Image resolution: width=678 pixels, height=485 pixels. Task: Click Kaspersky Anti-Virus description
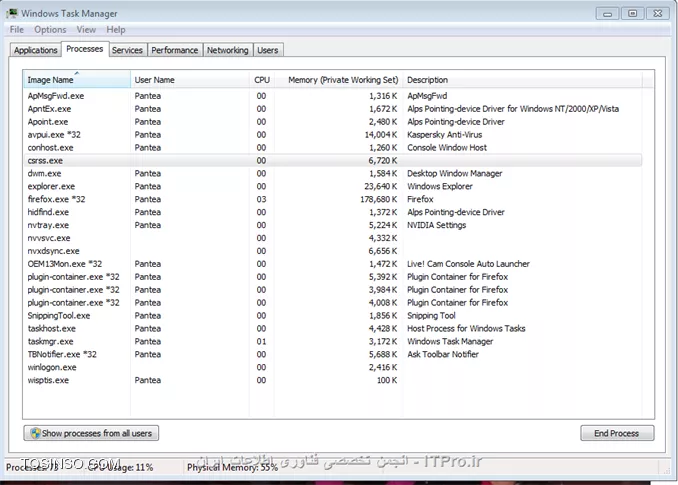tap(445, 135)
